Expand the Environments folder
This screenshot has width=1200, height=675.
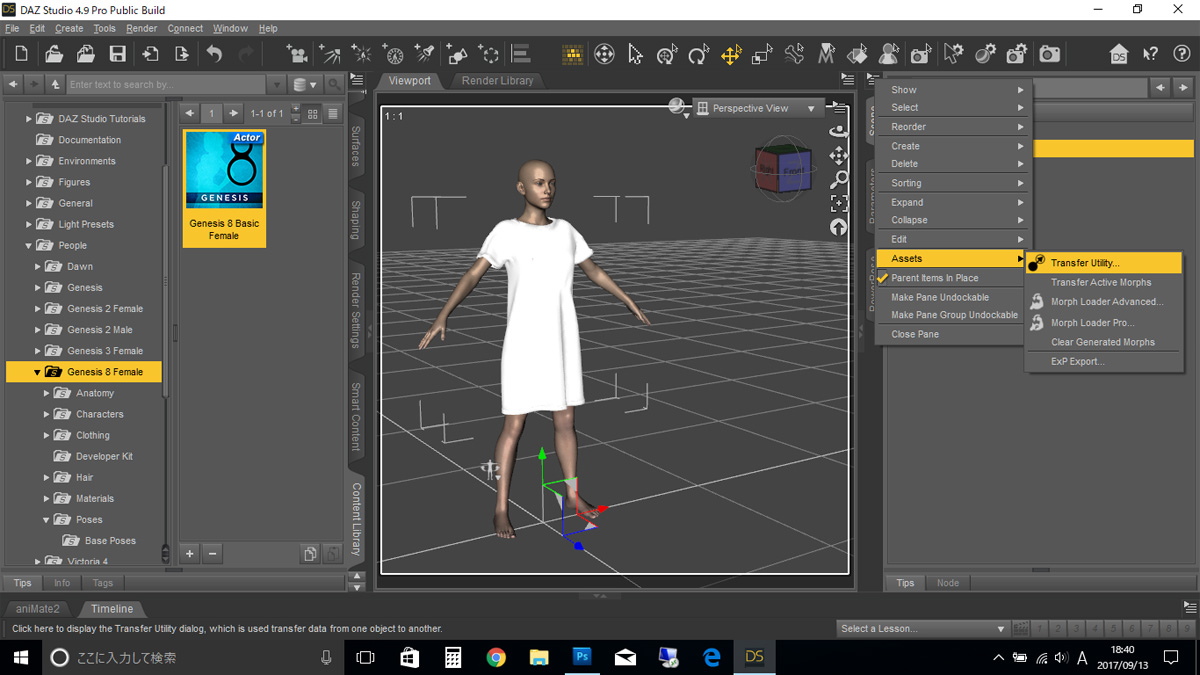(29, 161)
